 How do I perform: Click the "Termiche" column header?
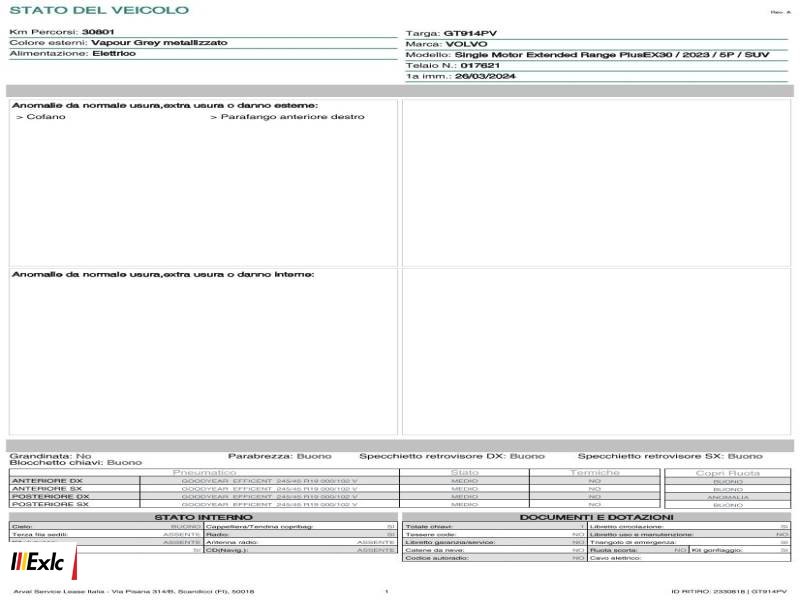595,472
